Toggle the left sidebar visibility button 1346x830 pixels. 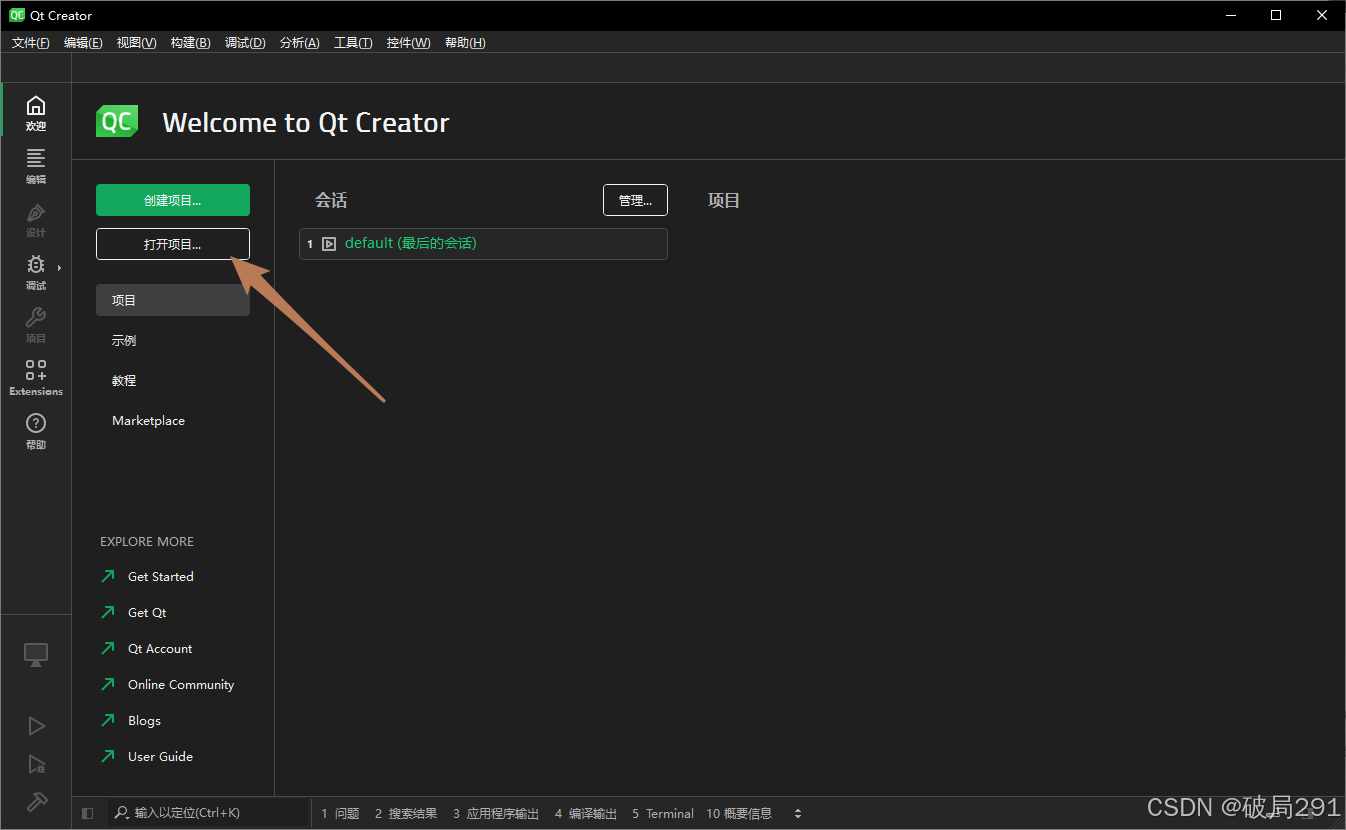(88, 813)
